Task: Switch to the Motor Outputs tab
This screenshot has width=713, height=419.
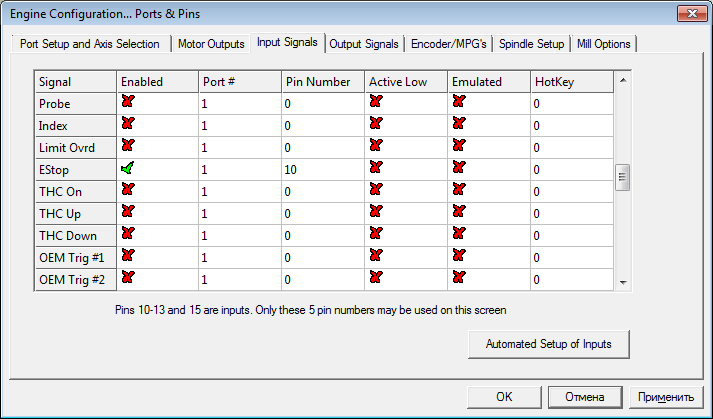Action: click(x=211, y=44)
